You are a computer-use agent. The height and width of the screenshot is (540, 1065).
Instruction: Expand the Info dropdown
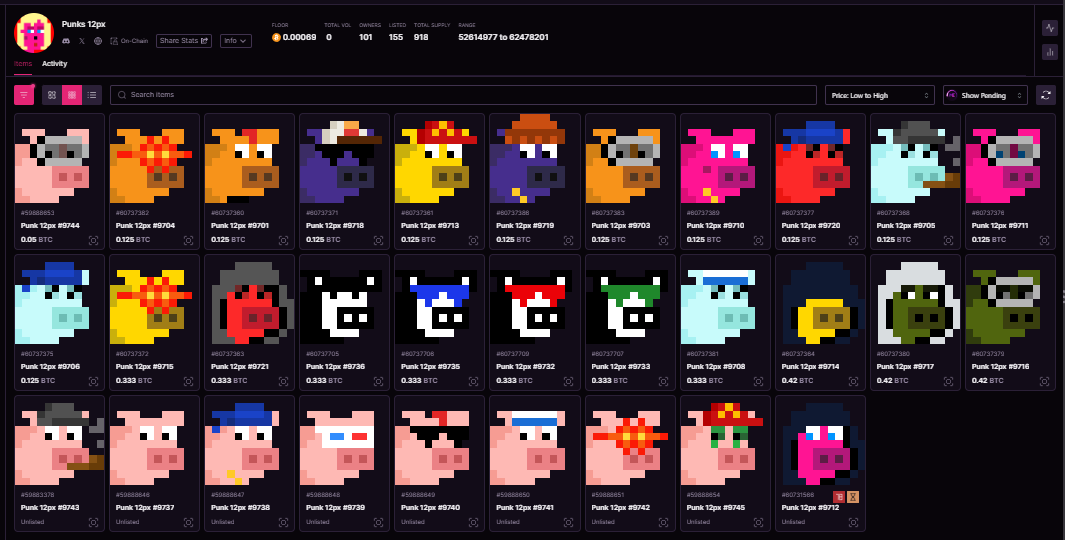pos(236,41)
